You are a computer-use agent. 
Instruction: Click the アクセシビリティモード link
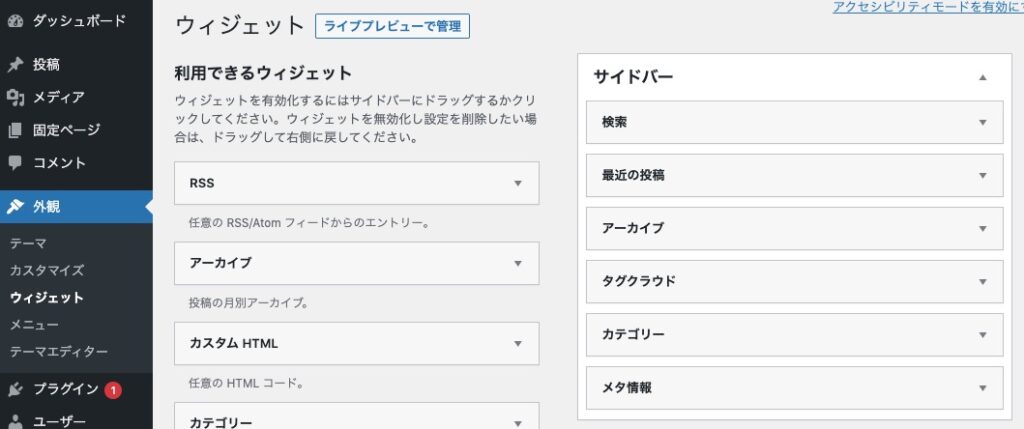(928, 7)
